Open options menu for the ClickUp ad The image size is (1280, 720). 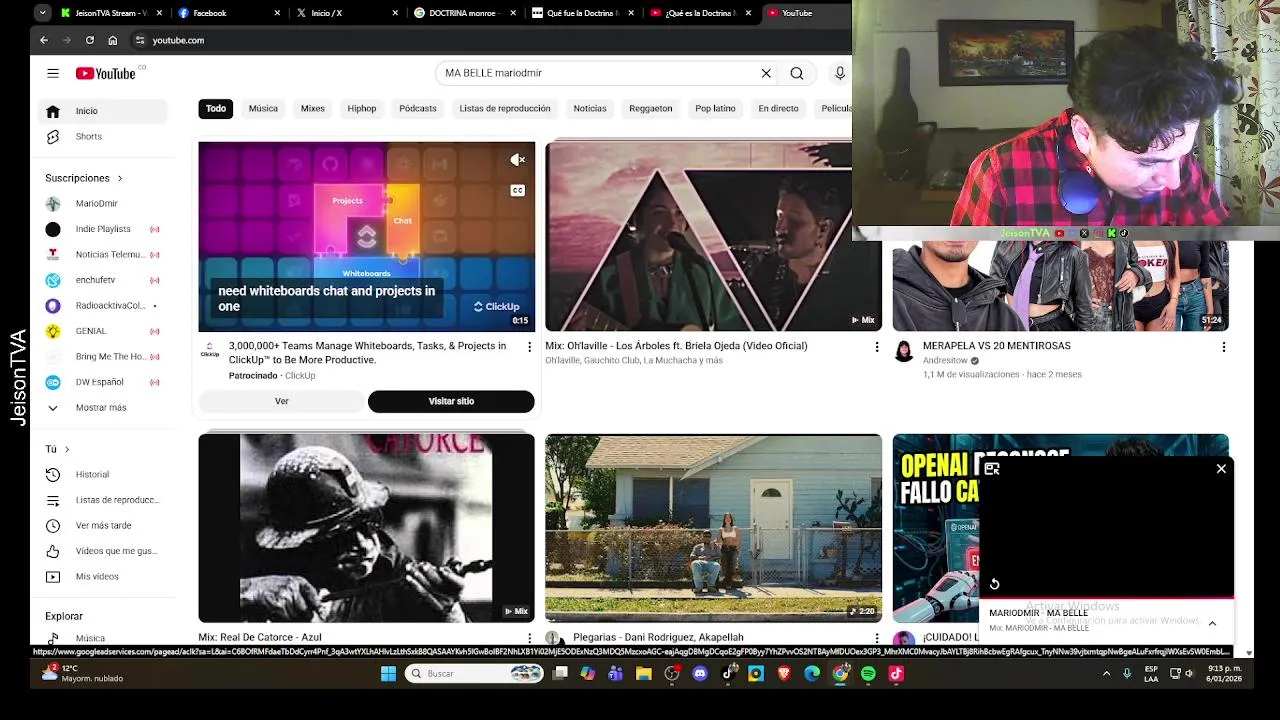530,347
